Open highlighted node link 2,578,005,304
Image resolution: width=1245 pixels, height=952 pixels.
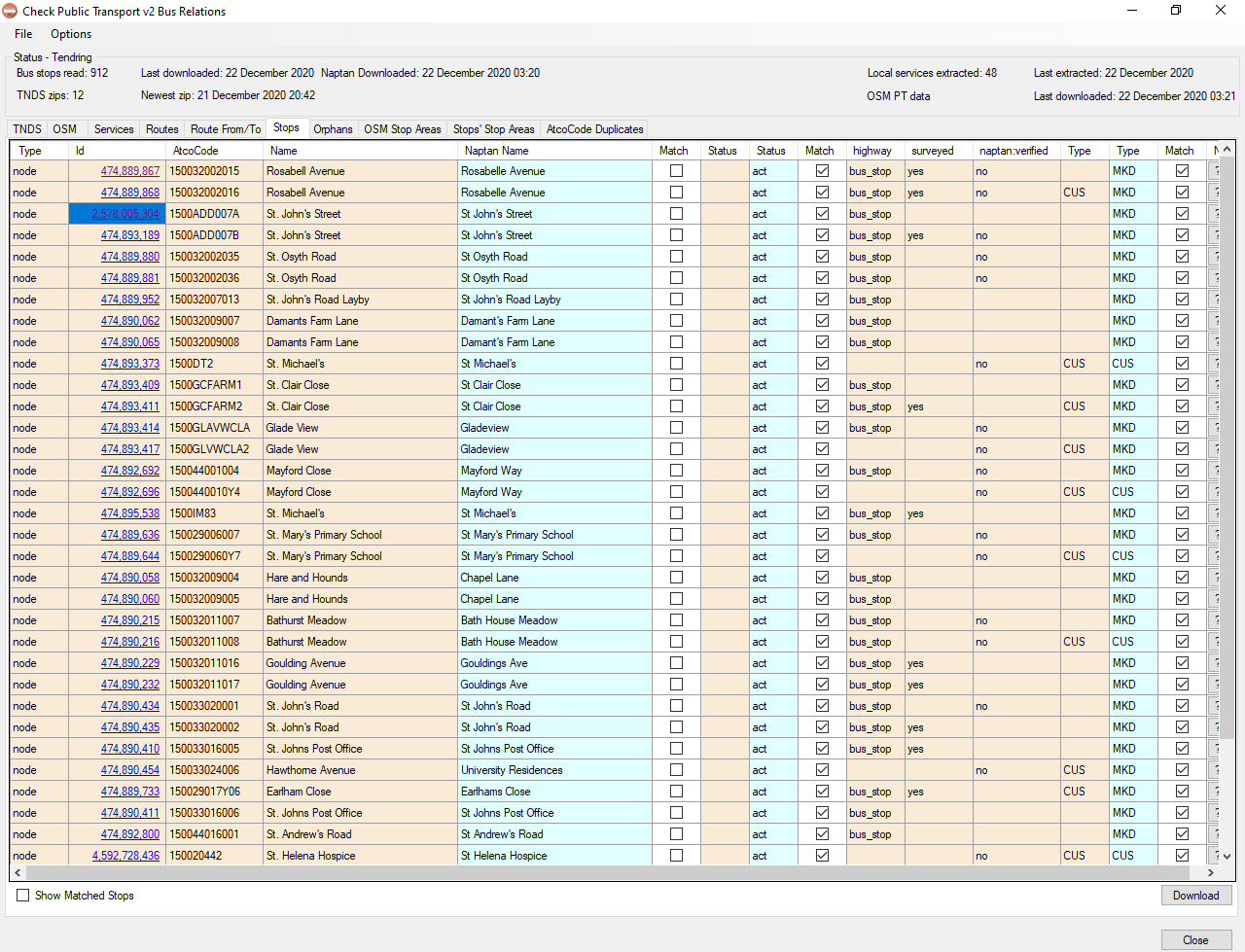point(125,214)
